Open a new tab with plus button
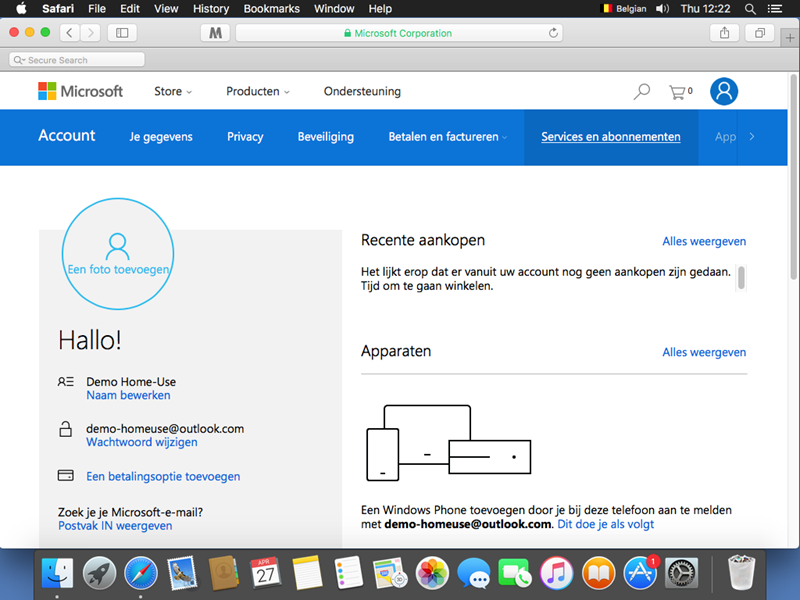Viewport: 800px width, 600px height. coord(790,38)
